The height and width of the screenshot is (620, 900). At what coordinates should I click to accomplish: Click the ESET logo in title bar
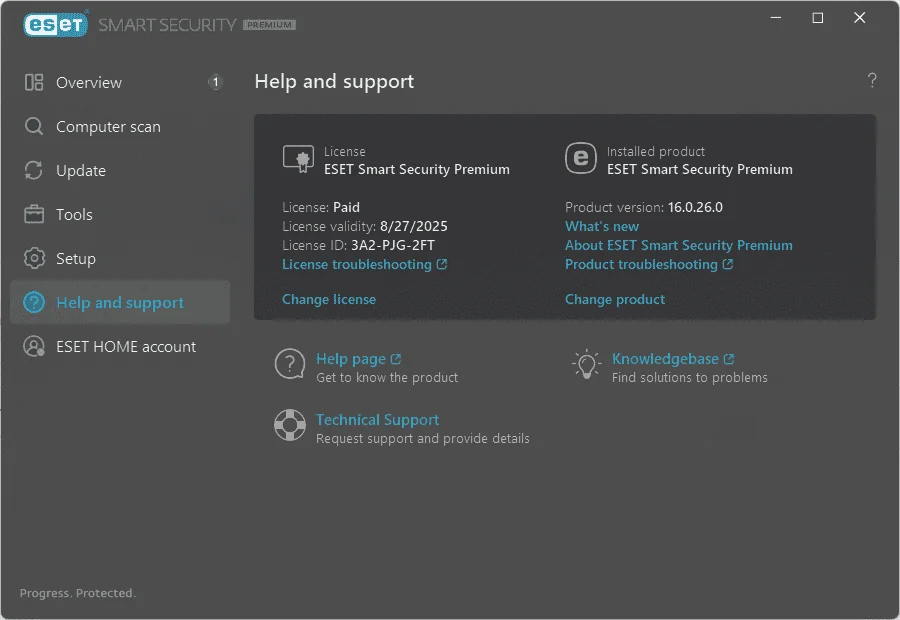pos(56,25)
